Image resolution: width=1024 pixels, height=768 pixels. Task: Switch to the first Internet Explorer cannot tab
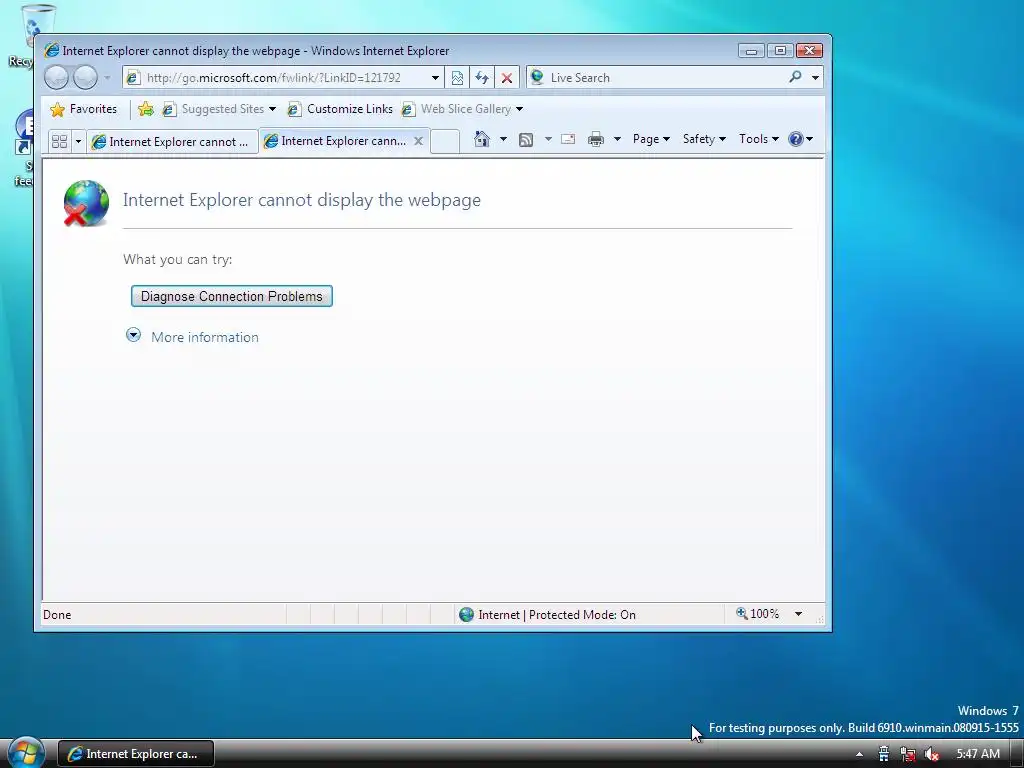[x=172, y=142]
